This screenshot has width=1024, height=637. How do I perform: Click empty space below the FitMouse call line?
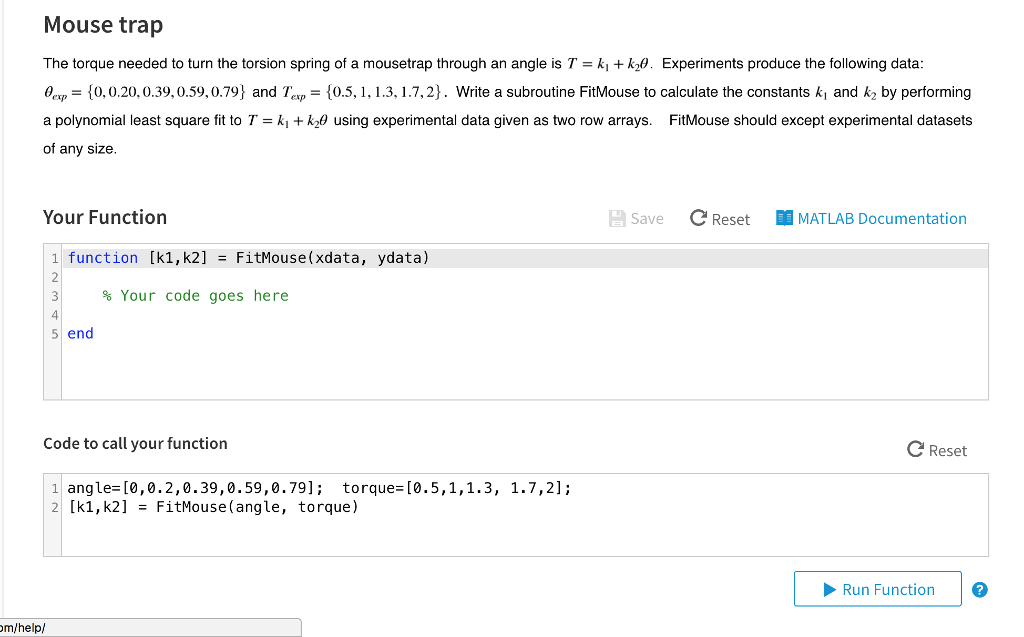pyautogui.click(x=500, y=537)
